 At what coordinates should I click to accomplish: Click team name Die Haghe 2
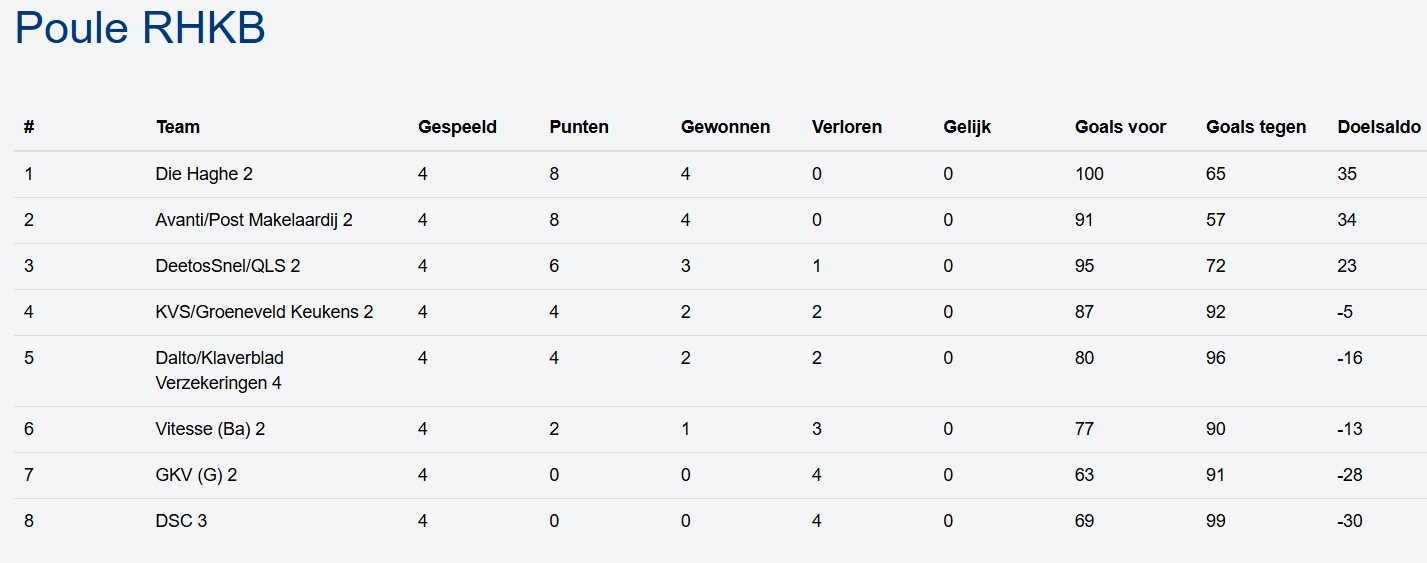204,174
